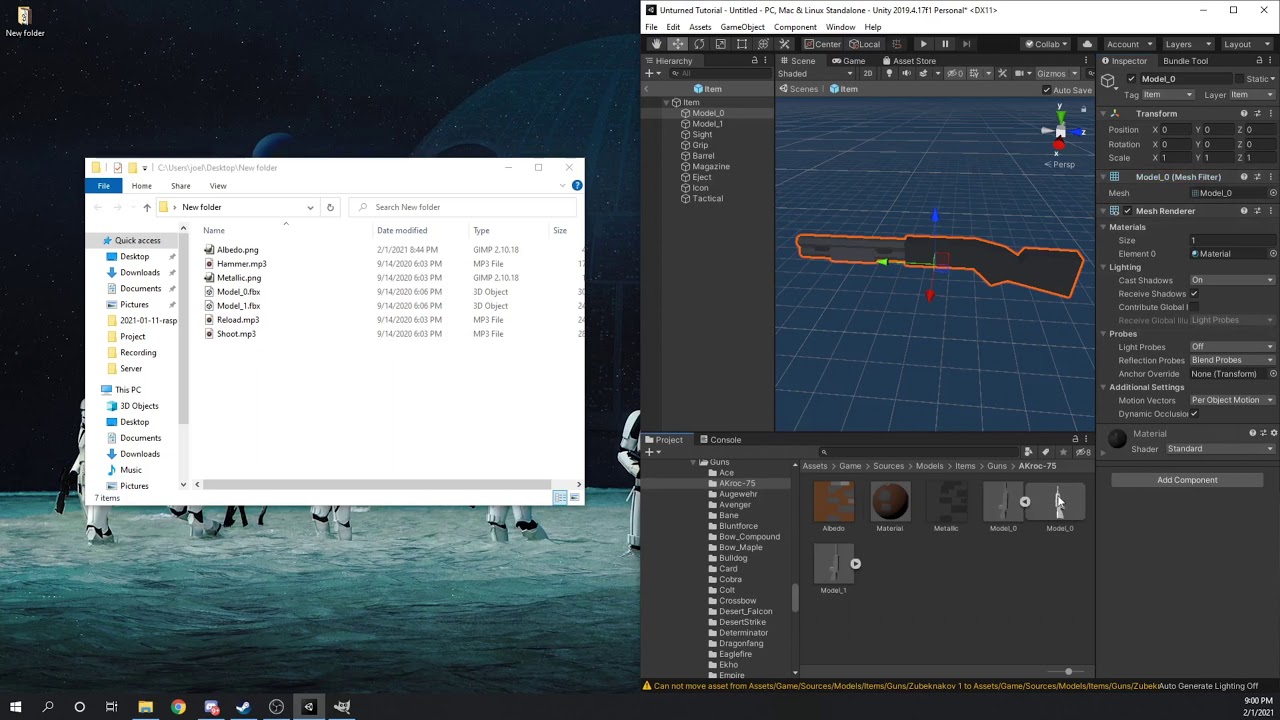Toggle the Static checkbox in Inspector
1280x720 pixels.
[x=1239, y=79]
